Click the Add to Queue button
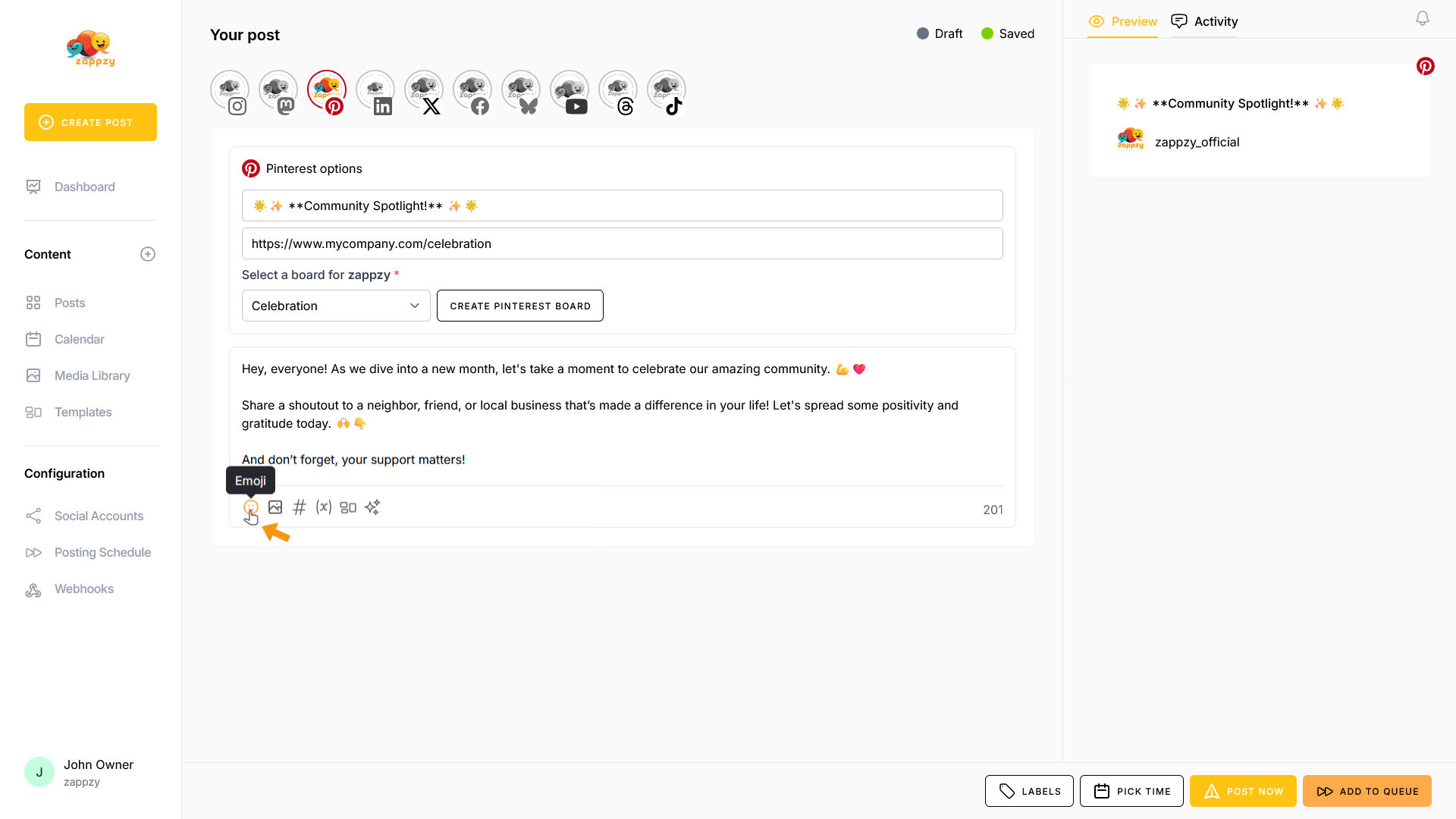This screenshot has height=819, width=1456. pyautogui.click(x=1367, y=791)
